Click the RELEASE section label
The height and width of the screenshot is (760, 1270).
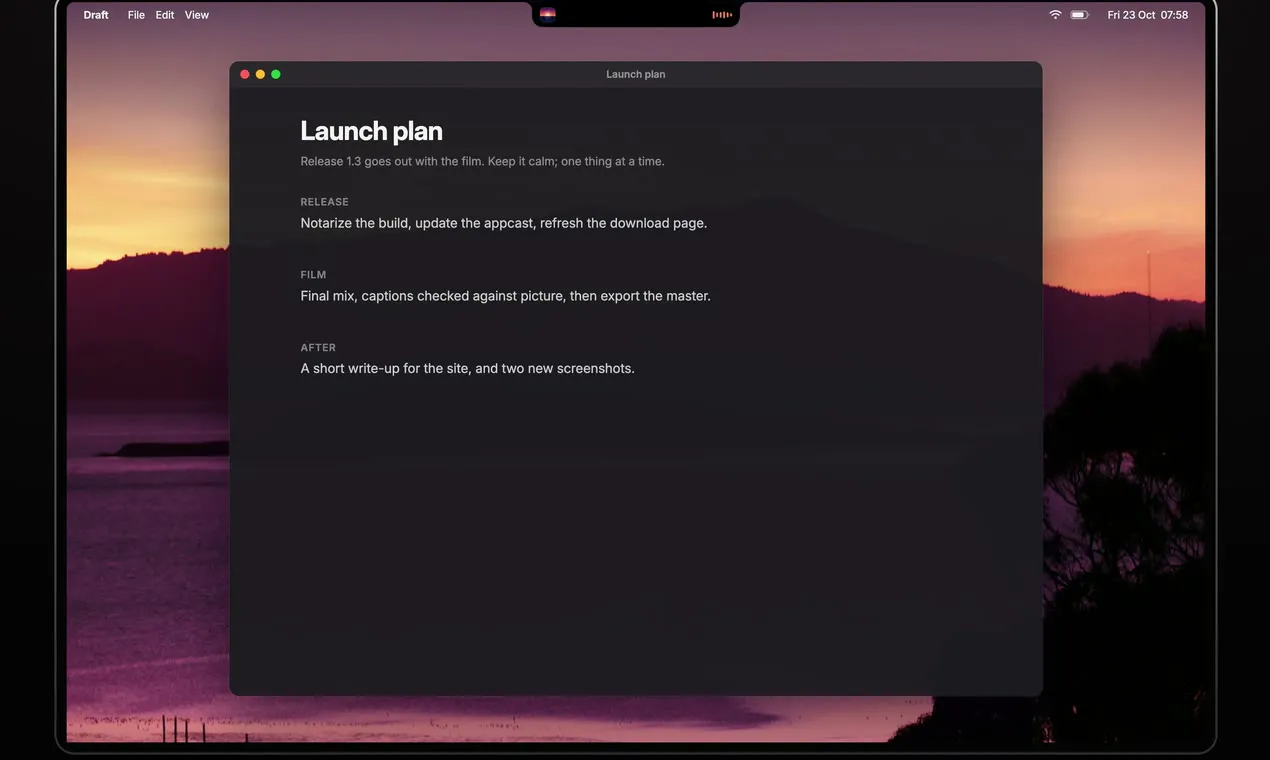point(324,202)
